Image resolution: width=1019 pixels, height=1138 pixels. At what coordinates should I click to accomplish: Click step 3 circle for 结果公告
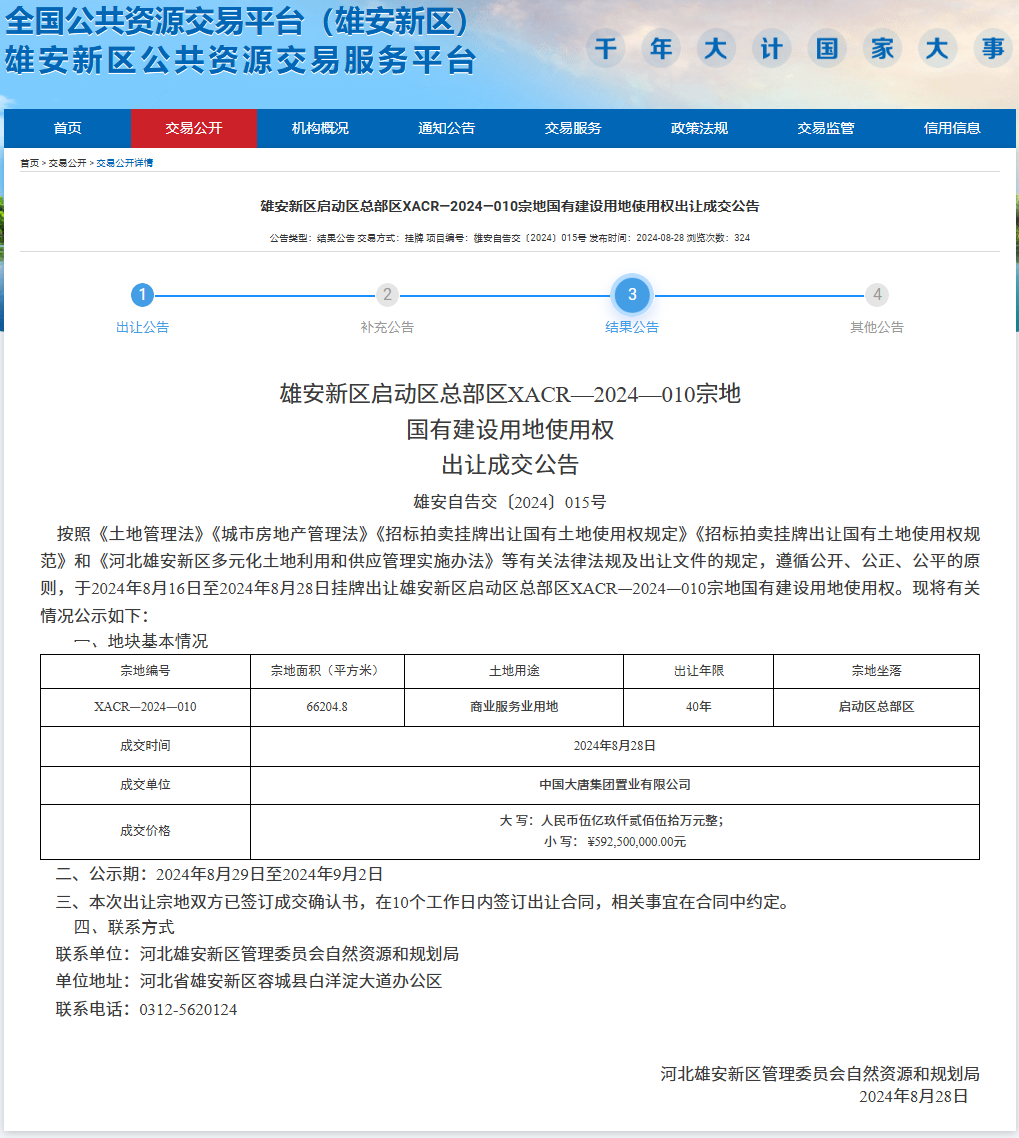(632, 295)
